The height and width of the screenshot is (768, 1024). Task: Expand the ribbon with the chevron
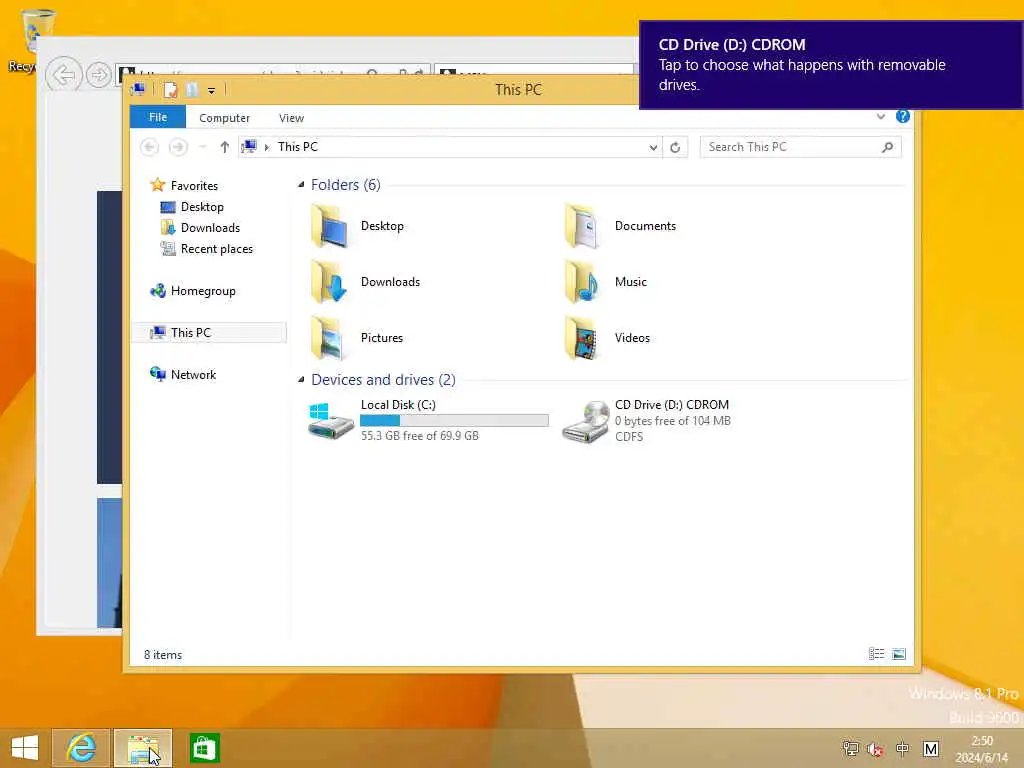click(x=881, y=116)
